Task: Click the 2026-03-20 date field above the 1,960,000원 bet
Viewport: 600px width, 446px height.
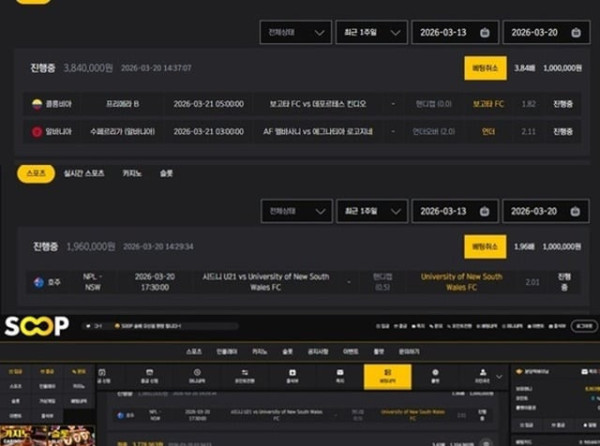Action: click(546, 211)
